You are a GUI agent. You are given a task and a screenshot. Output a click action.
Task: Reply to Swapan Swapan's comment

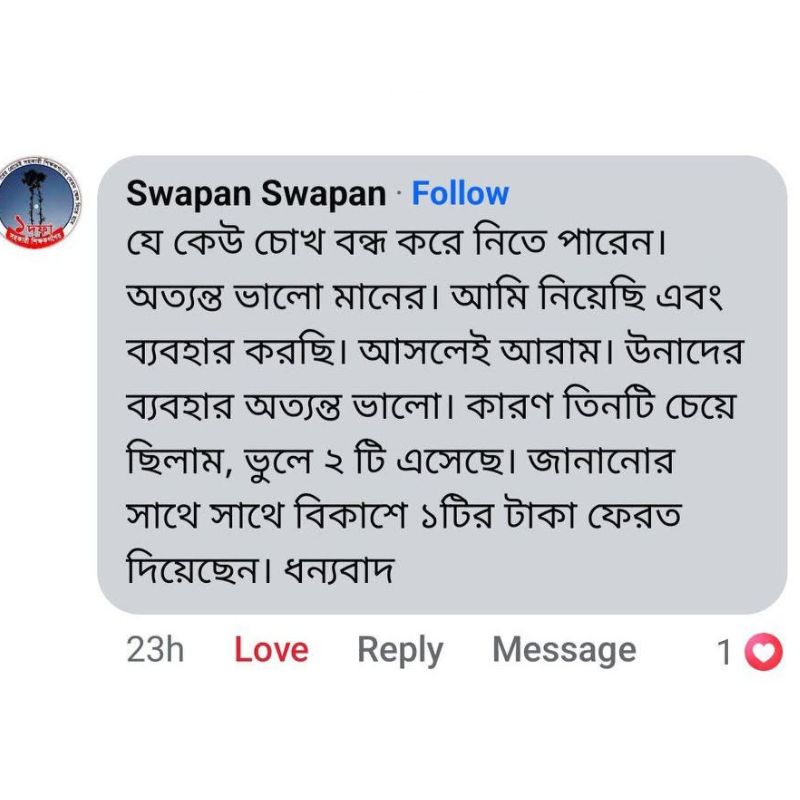pos(400,651)
